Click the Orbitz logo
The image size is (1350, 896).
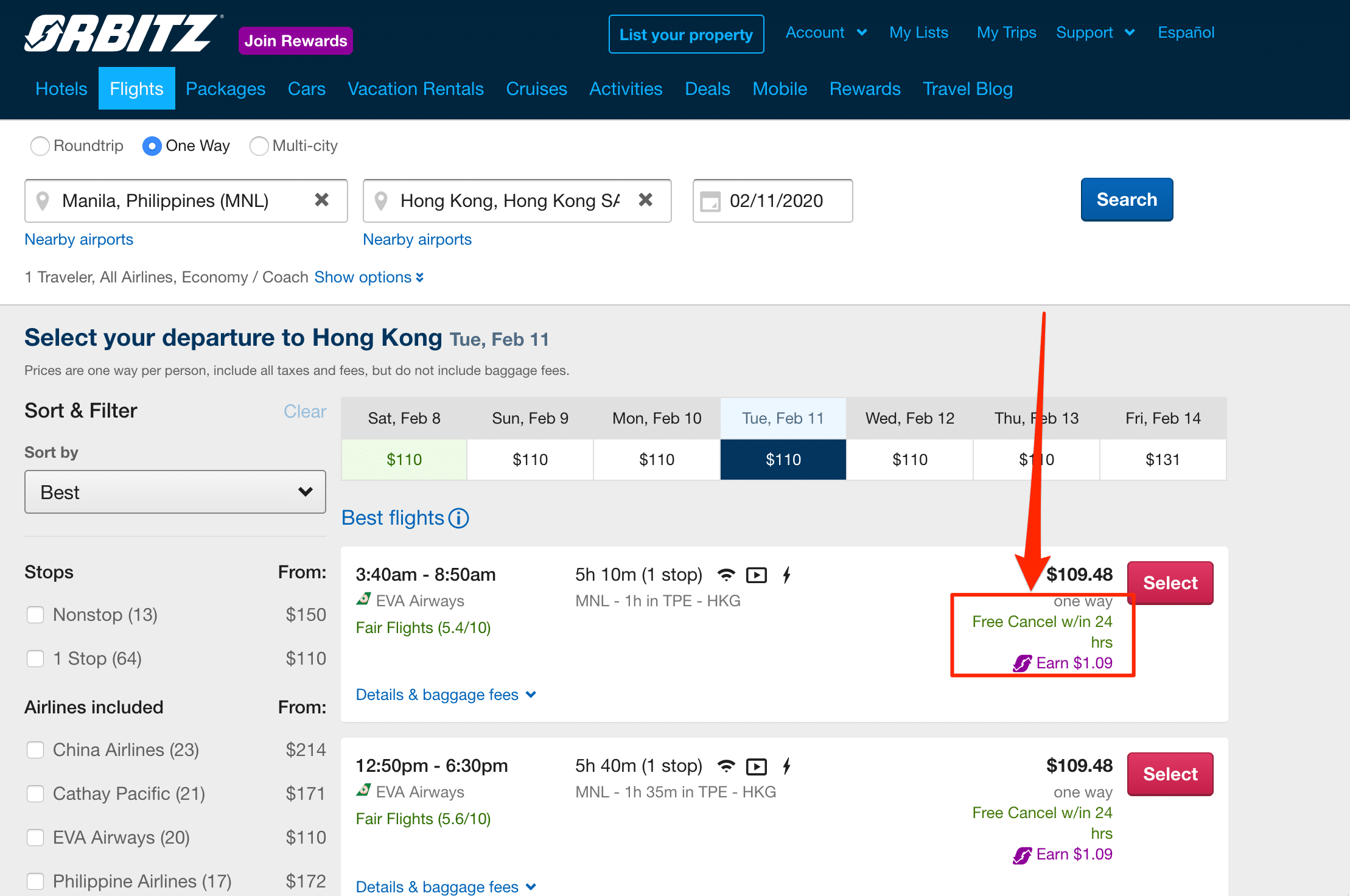coord(121,33)
